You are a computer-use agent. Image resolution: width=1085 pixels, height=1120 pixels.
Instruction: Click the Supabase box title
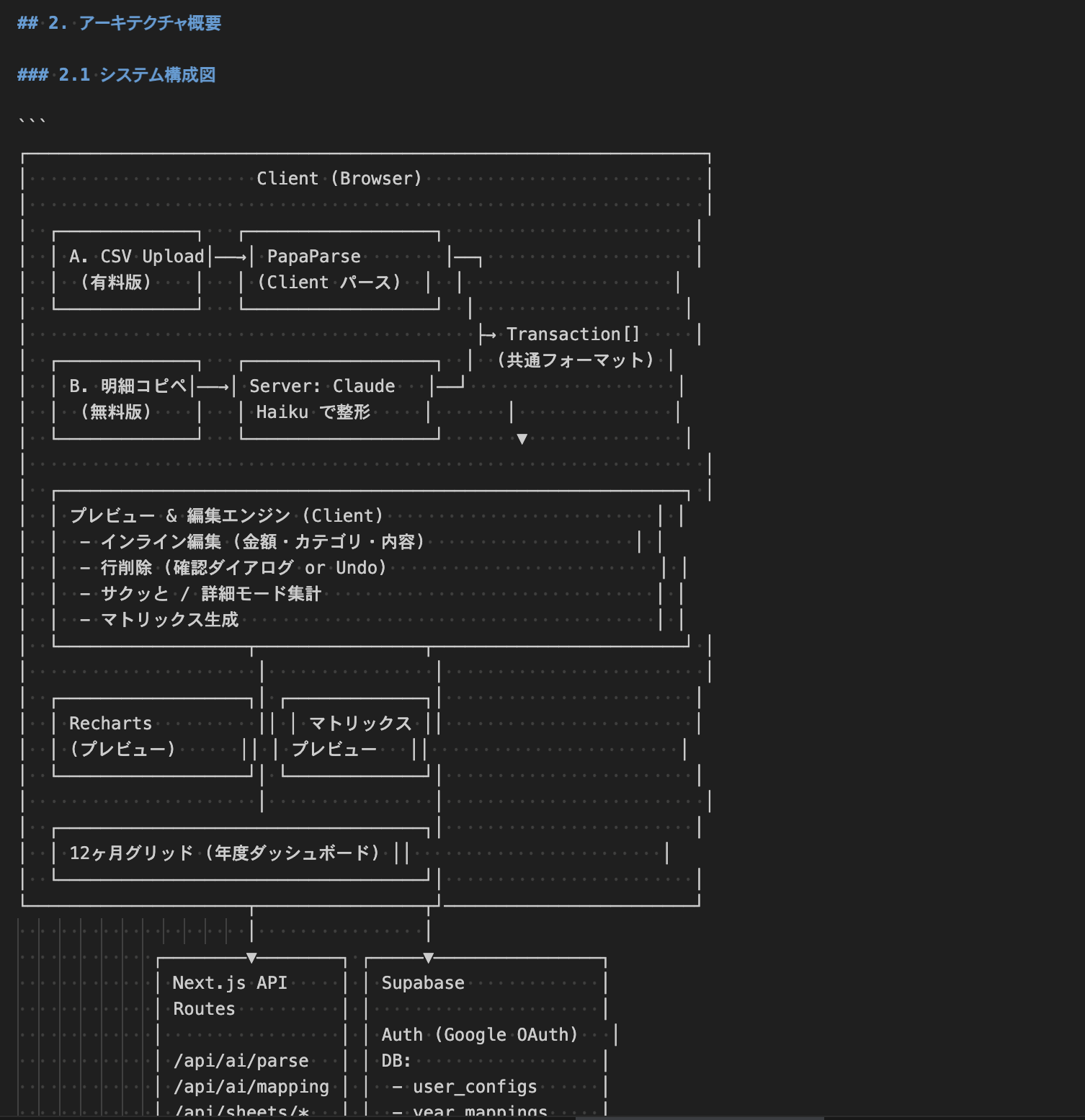pos(422,982)
